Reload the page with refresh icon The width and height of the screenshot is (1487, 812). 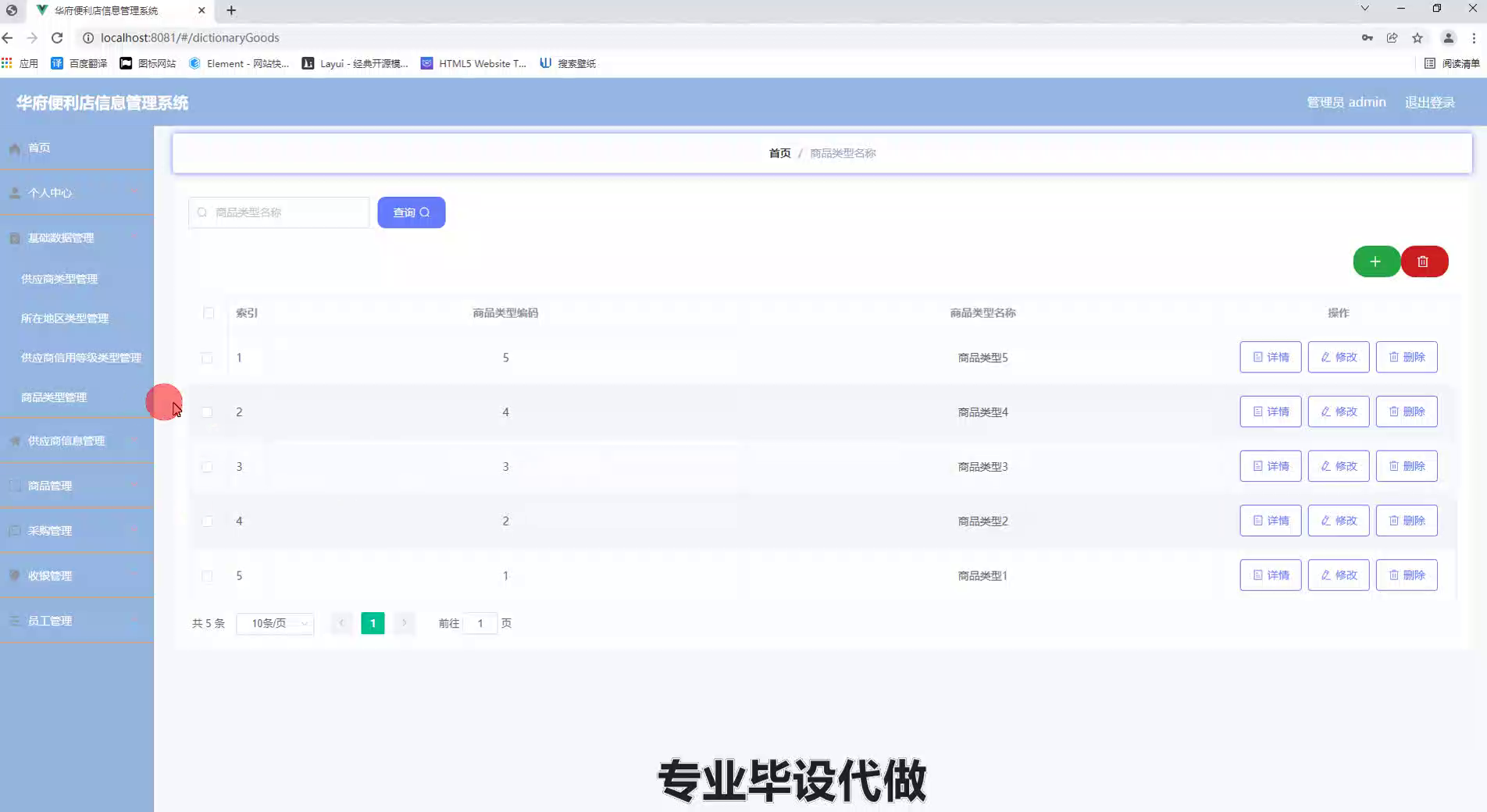click(57, 37)
